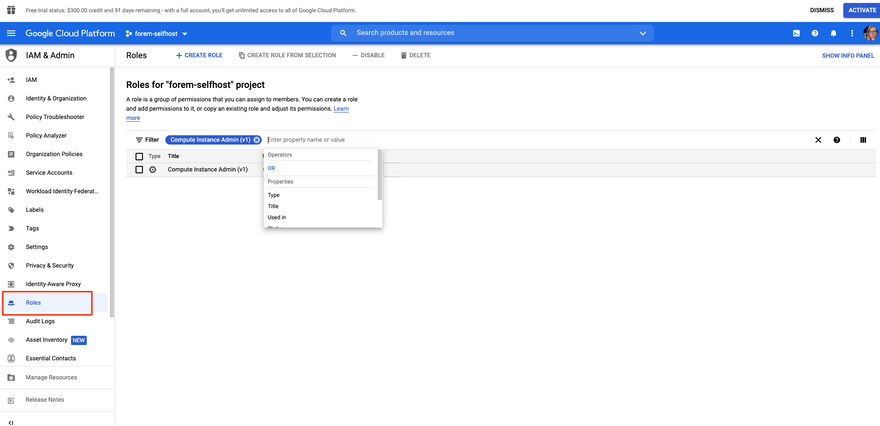Click CREATE ROLE
880x426 pixels.
coord(199,56)
